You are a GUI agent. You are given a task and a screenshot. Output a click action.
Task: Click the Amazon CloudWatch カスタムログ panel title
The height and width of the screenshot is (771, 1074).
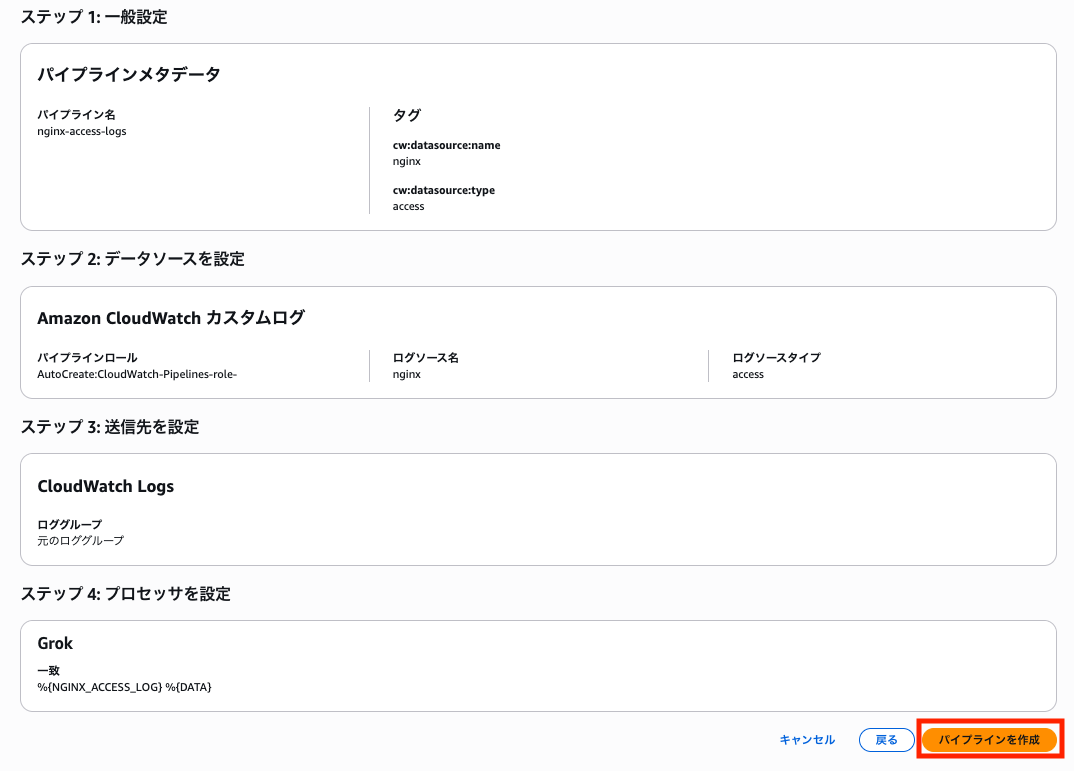169,316
